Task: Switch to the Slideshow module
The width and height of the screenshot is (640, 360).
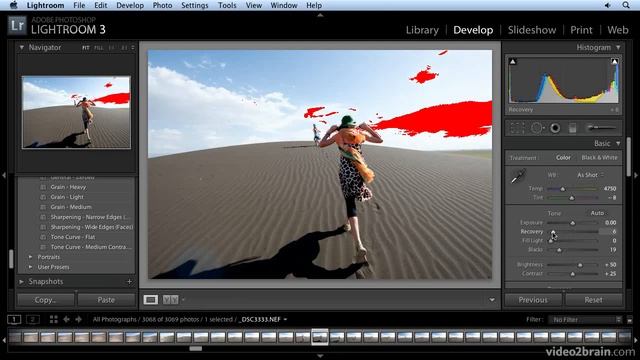Action: pyautogui.click(x=532, y=30)
